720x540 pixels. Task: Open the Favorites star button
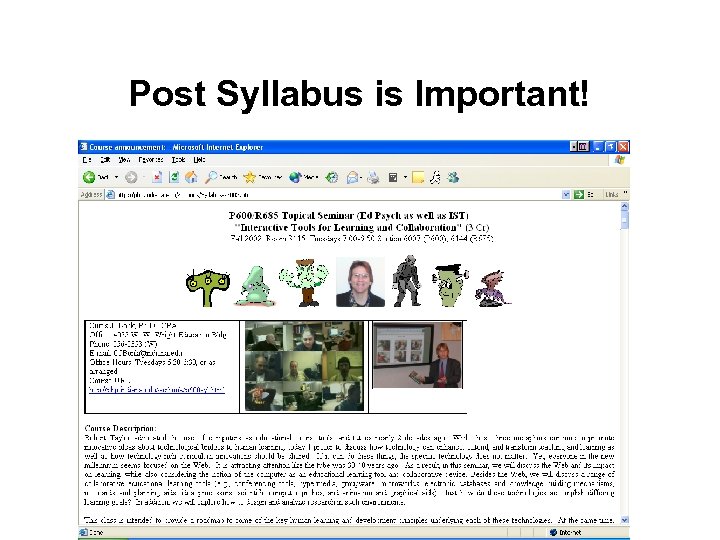pos(263,177)
